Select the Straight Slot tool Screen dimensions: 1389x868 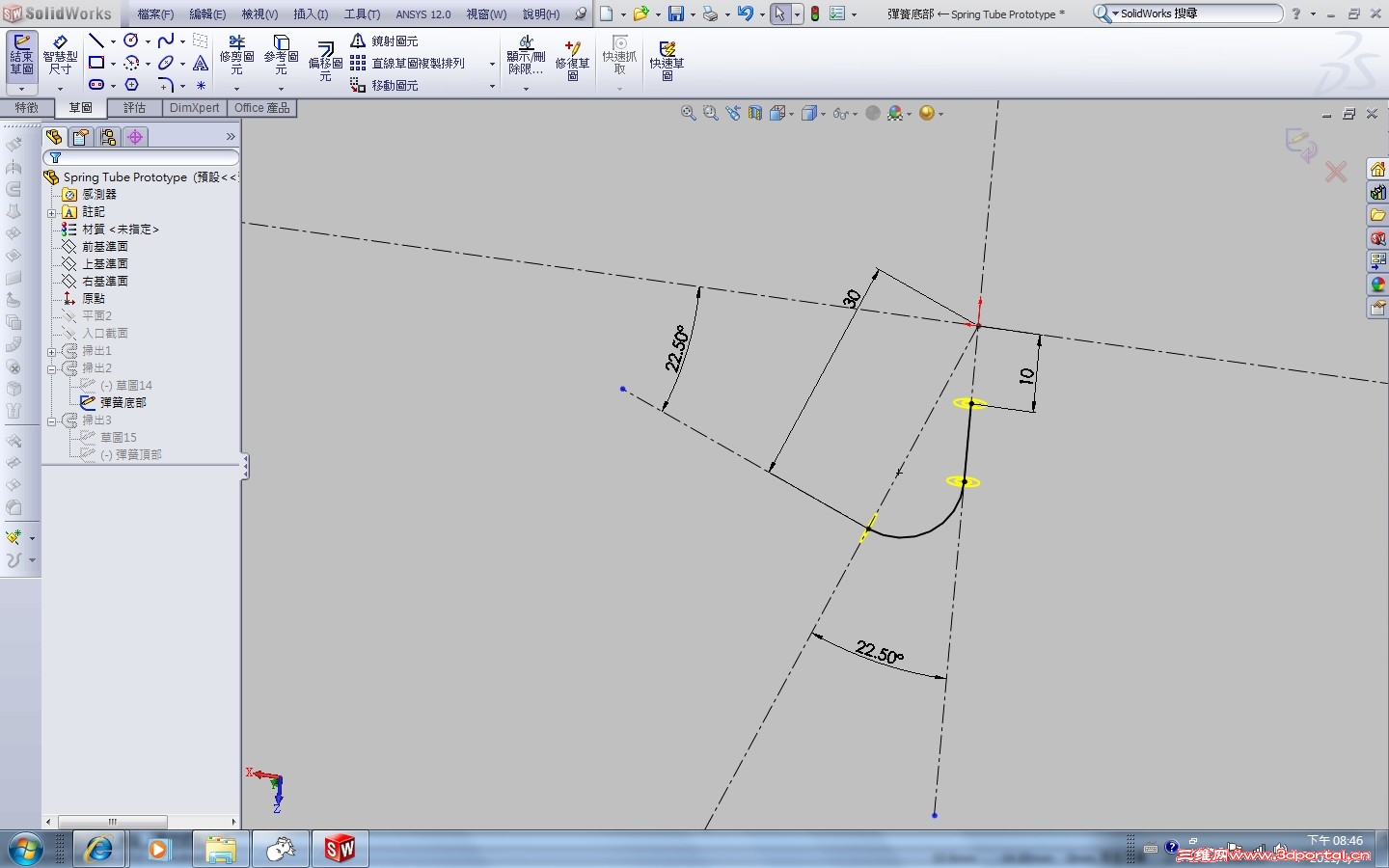pos(95,85)
